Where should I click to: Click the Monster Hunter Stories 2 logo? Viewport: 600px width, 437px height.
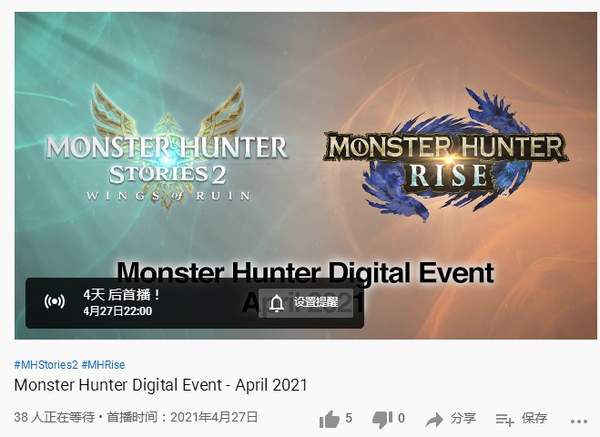pyautogui.click(x=167, y=147)
